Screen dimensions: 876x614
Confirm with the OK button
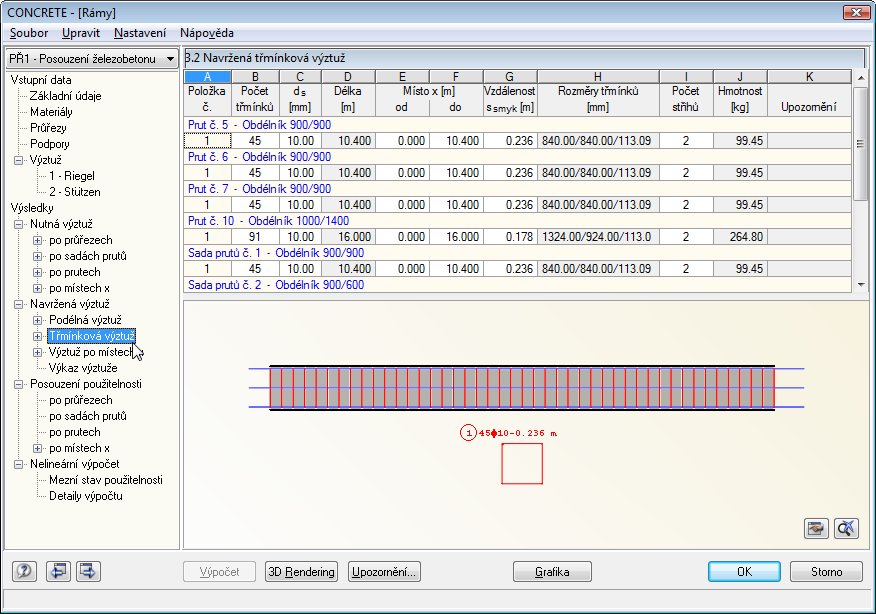coord(744,572)
